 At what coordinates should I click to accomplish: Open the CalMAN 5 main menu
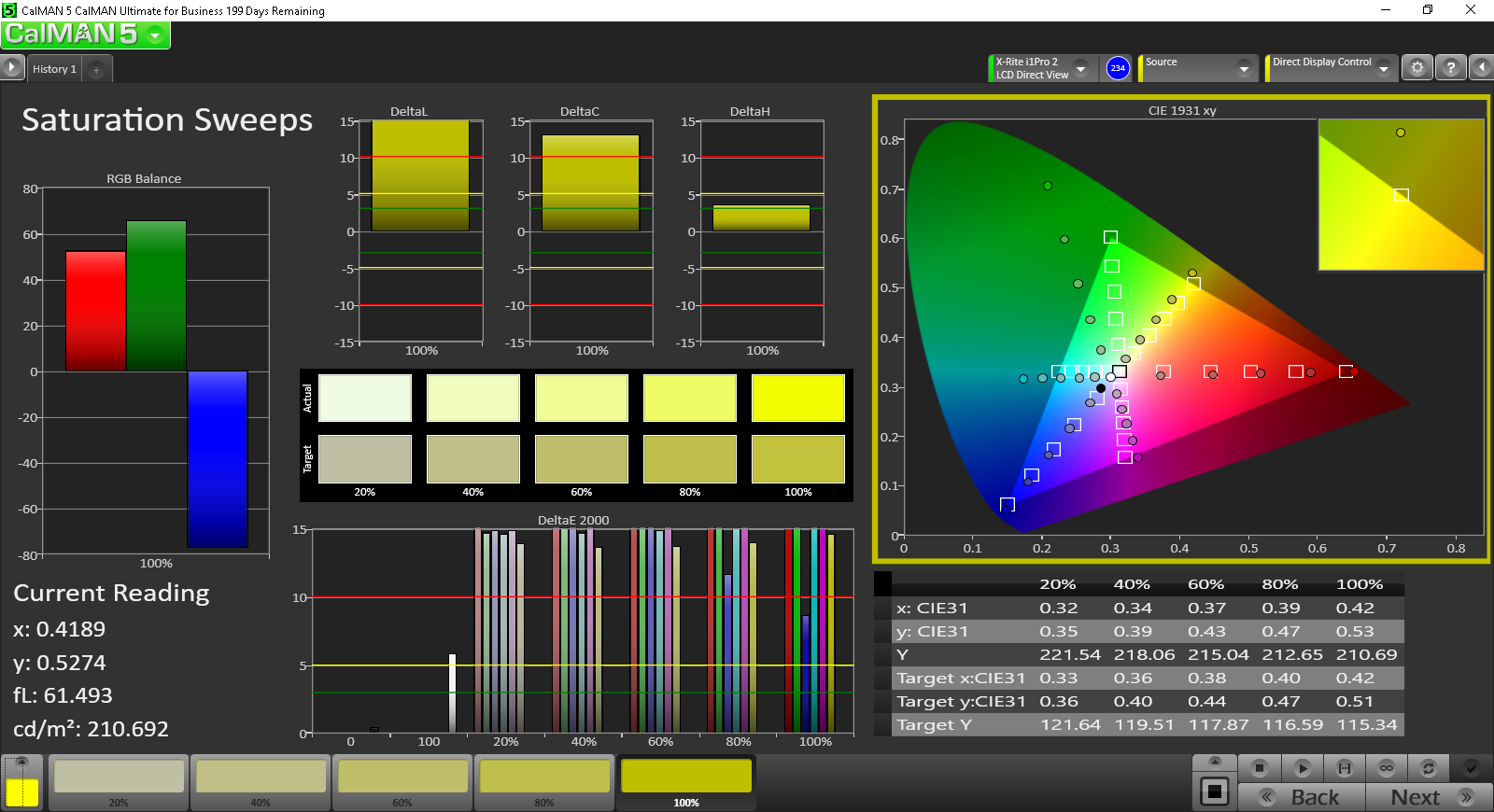click(x=85, y=35)
